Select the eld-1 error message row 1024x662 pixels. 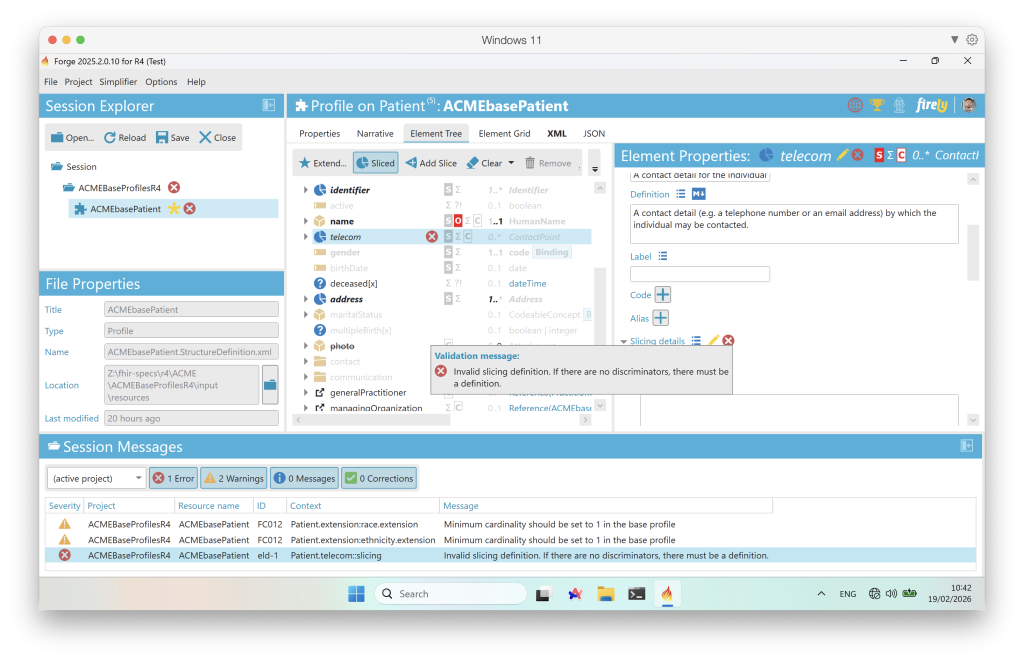(x=511, y=555)
